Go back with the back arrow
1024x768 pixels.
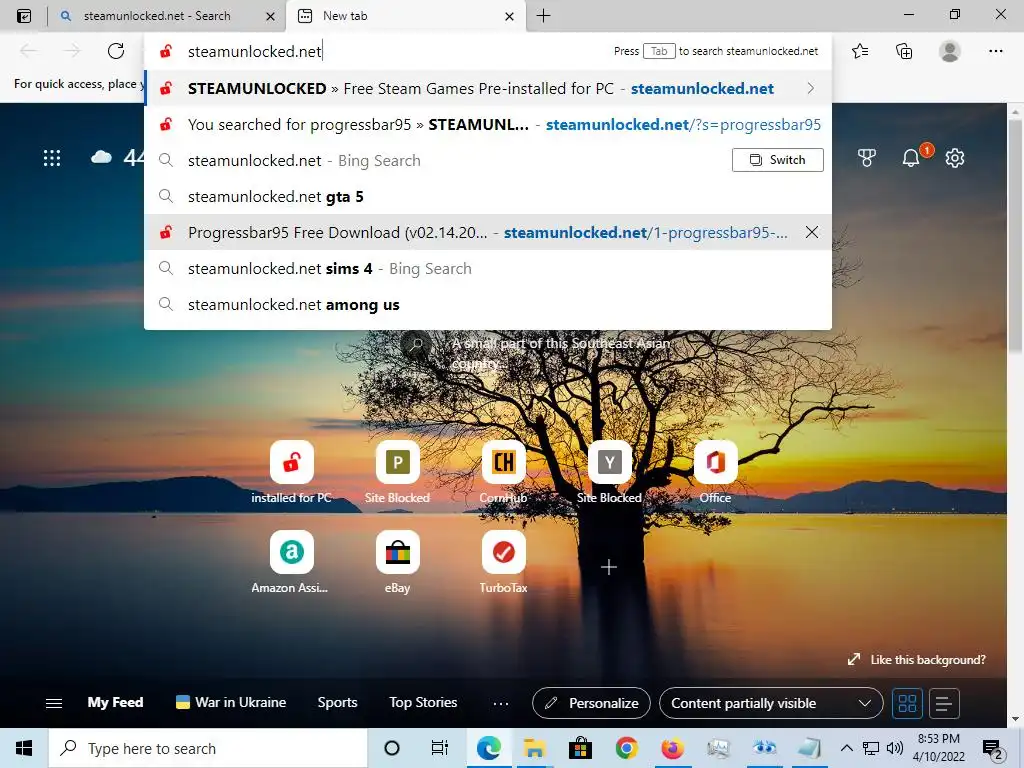28,51
